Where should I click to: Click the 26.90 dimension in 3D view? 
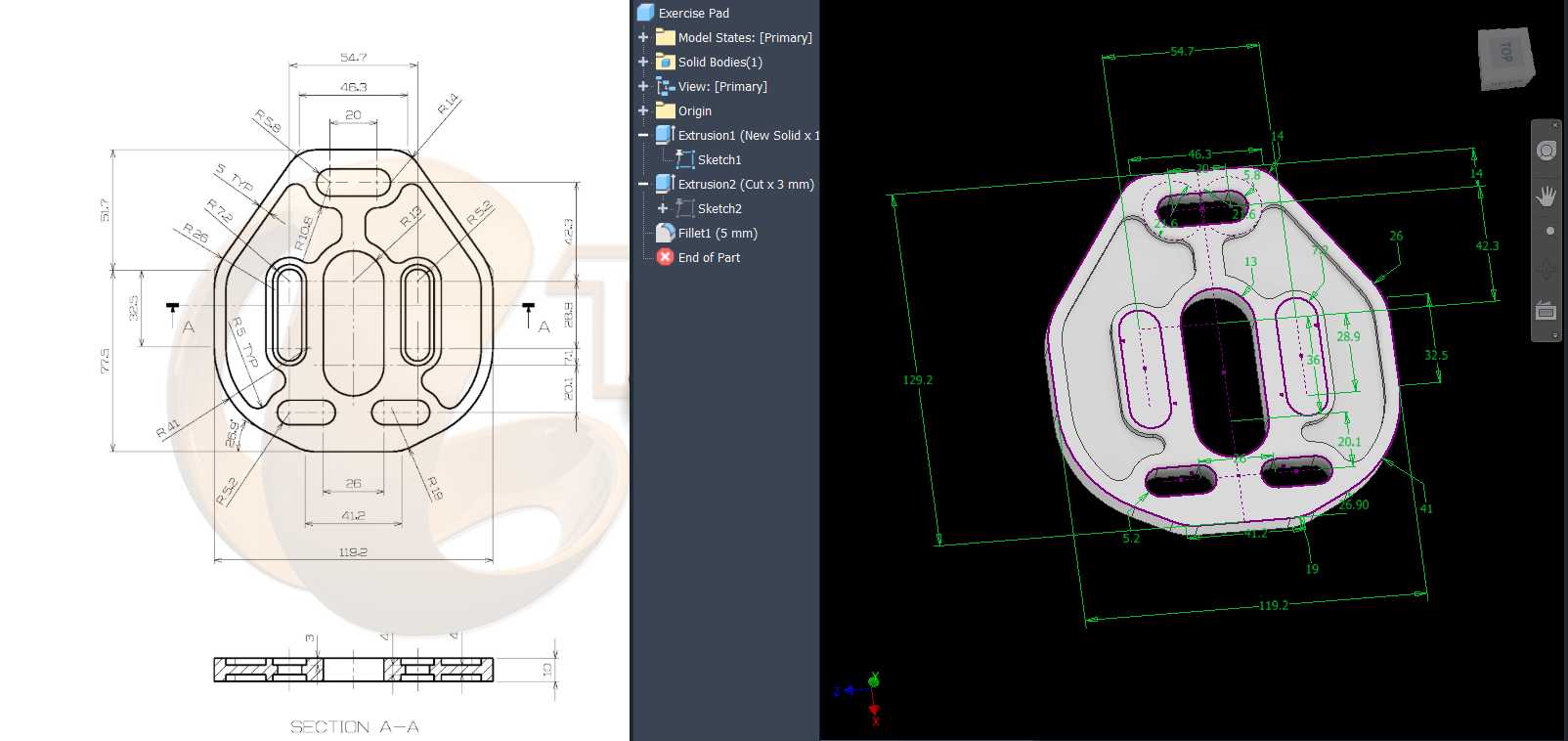coord(1354,504)
